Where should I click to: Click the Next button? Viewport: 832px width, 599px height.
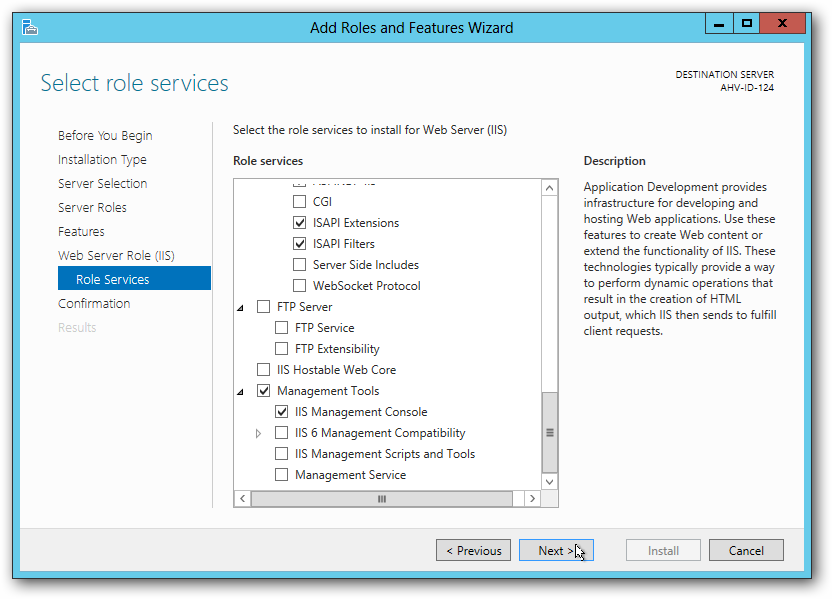[x=556, y=550]
